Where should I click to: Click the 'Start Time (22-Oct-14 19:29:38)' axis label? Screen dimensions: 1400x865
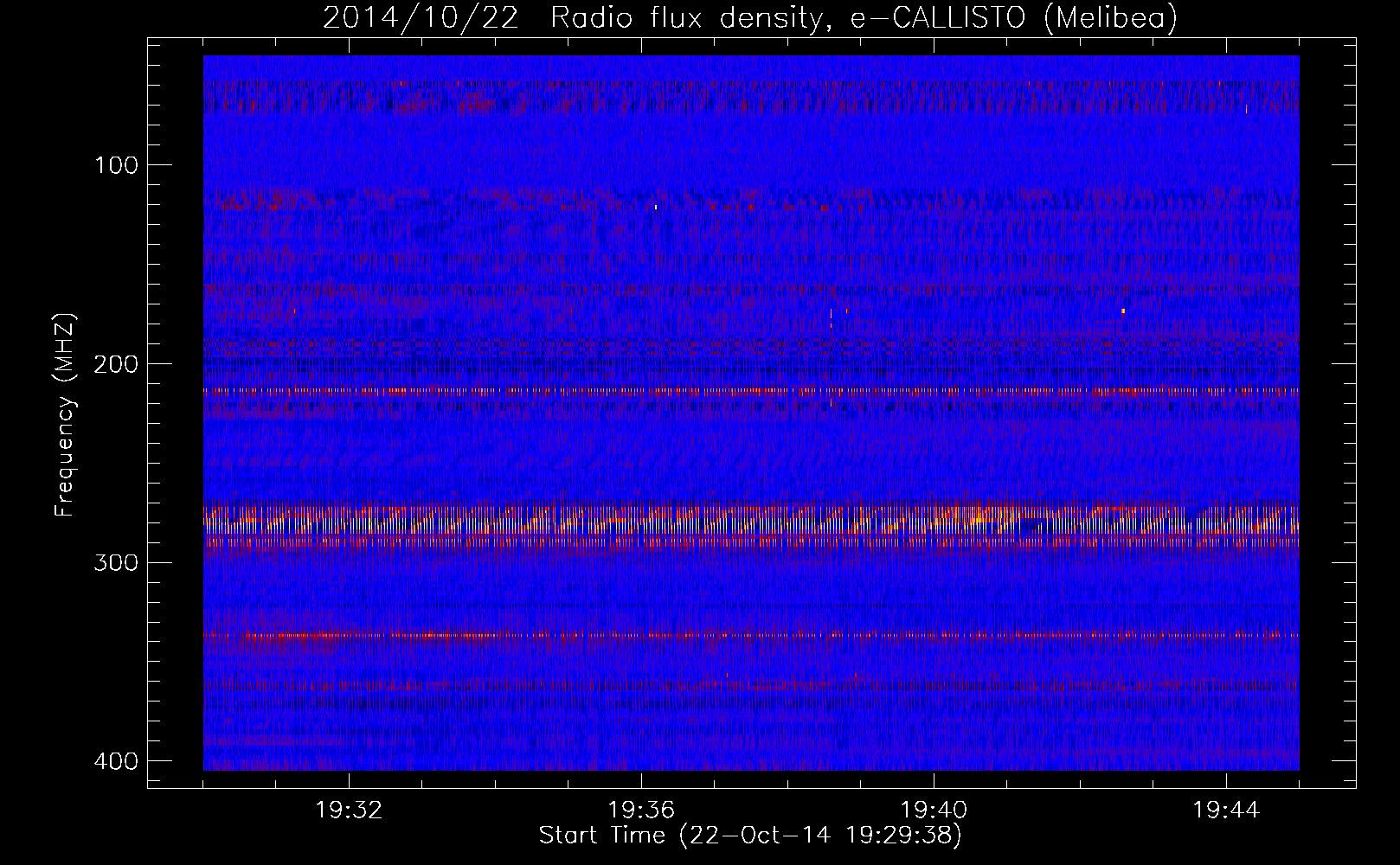pyautogui.click(x=750, y=836)
